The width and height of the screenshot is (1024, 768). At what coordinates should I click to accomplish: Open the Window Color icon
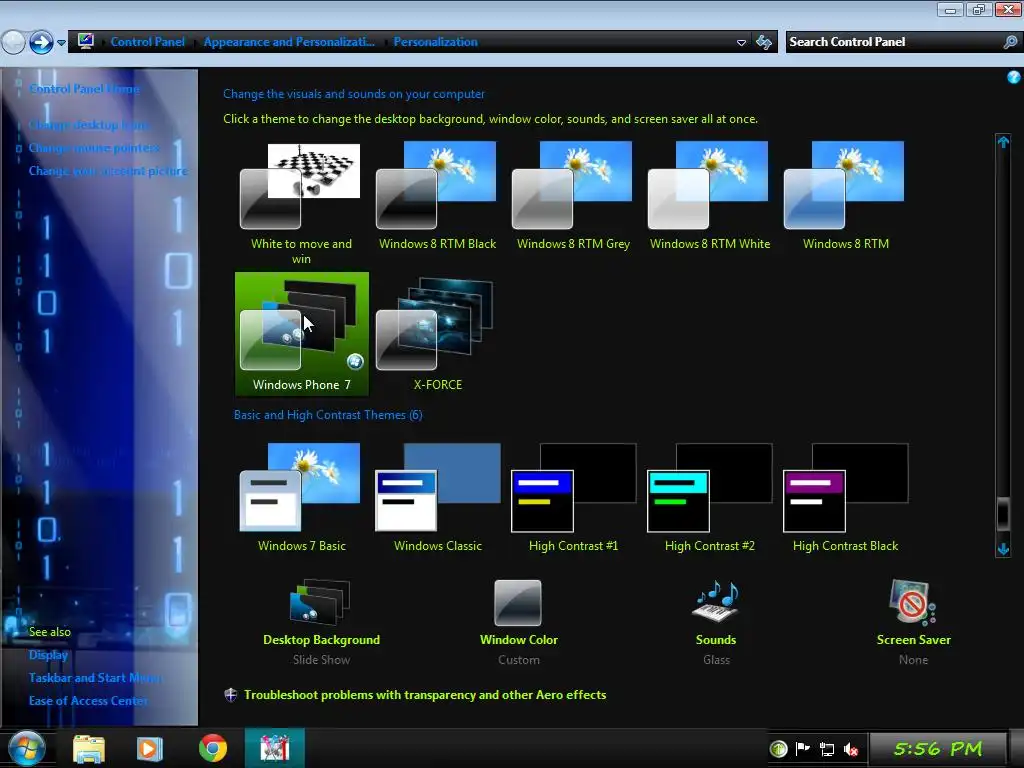518,603
